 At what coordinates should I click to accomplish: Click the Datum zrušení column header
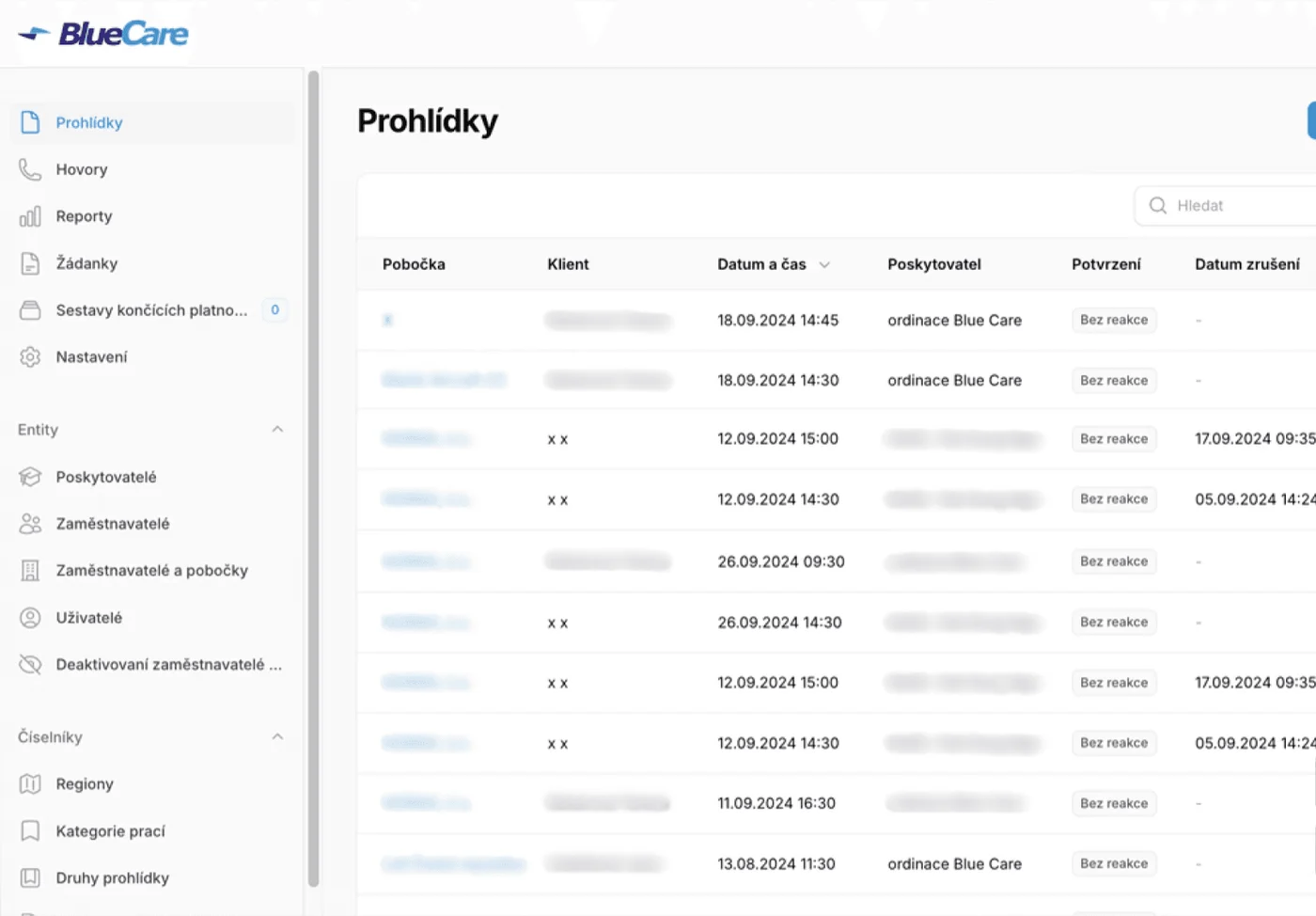tap(1247, 264)
